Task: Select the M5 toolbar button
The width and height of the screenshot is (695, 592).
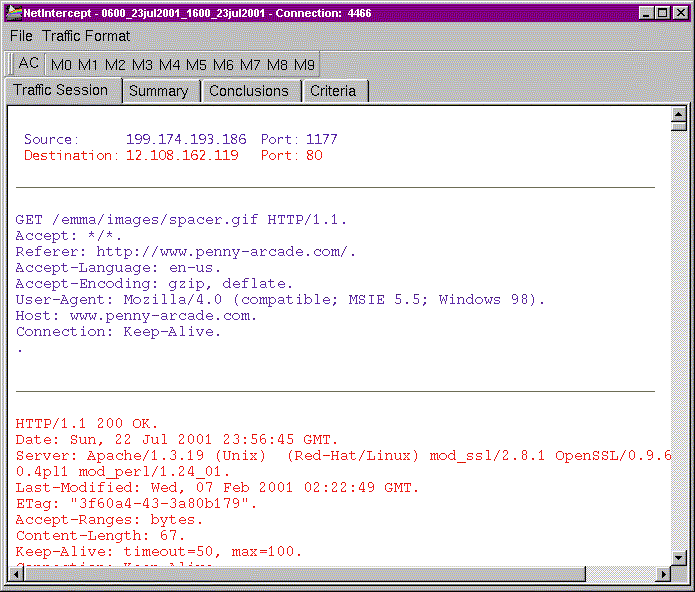Action: [196, 65]
